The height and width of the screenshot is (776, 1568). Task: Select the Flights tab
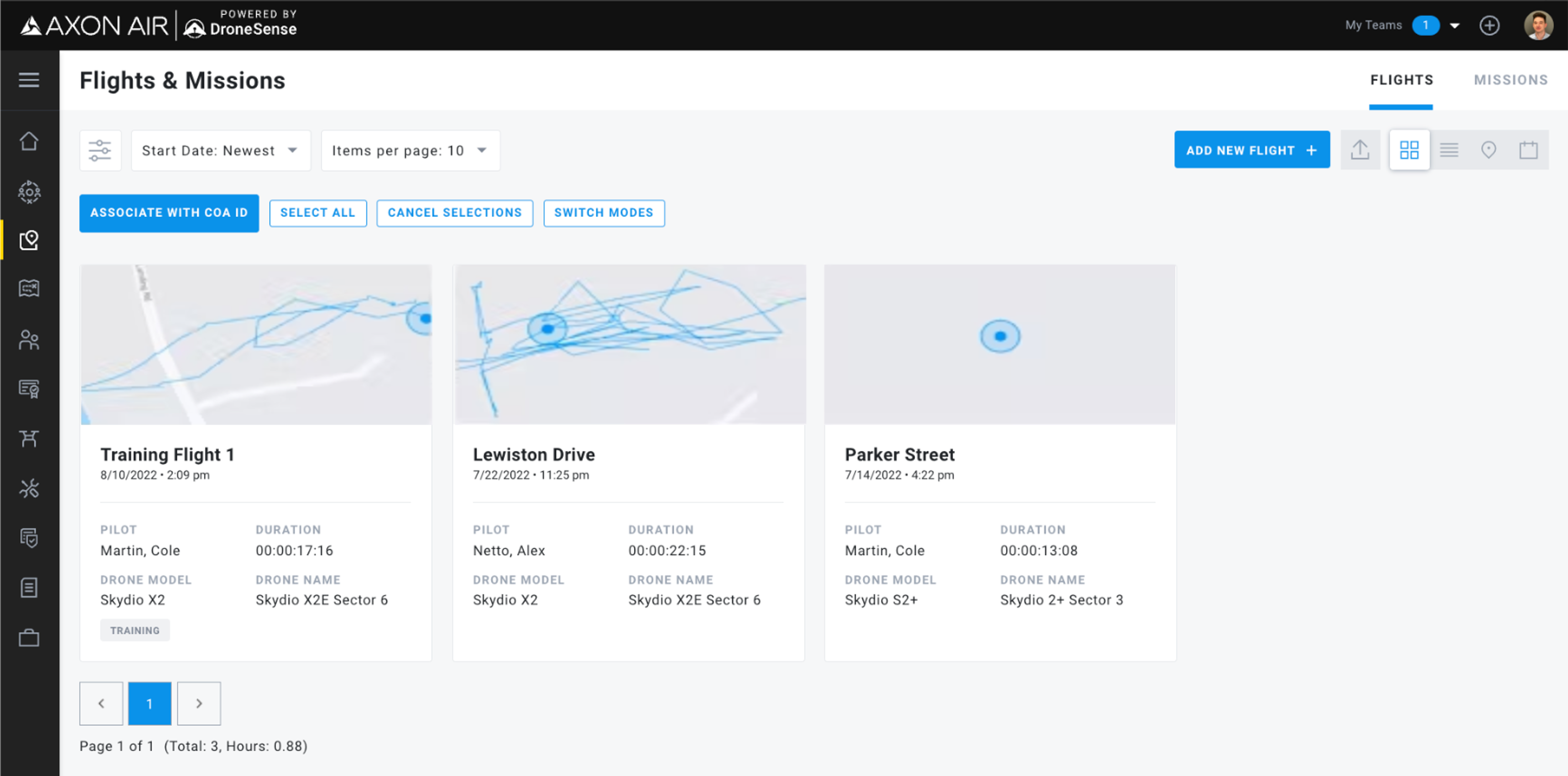pos(1401,80)
